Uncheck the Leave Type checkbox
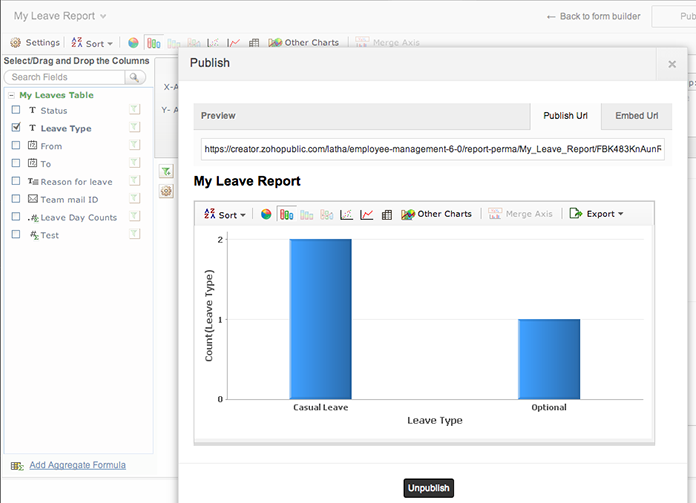This screenshot has width=696, height=503. click(16, 128)
